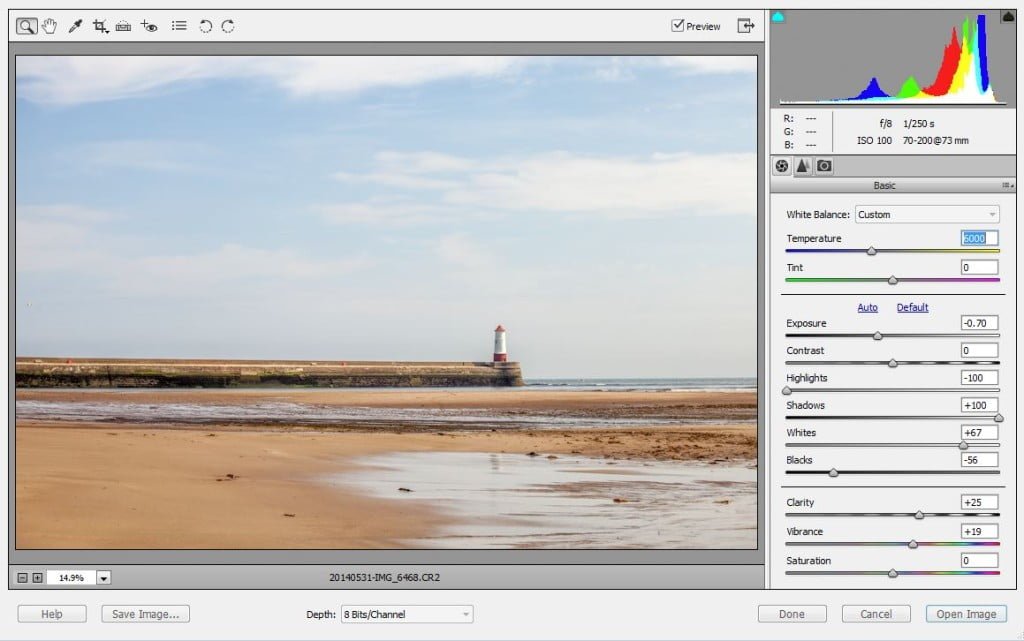This screenshot has height=641, width=1024.
Task: Toggle shadow clipping warning on histogram
Action: tap(778, 17)
